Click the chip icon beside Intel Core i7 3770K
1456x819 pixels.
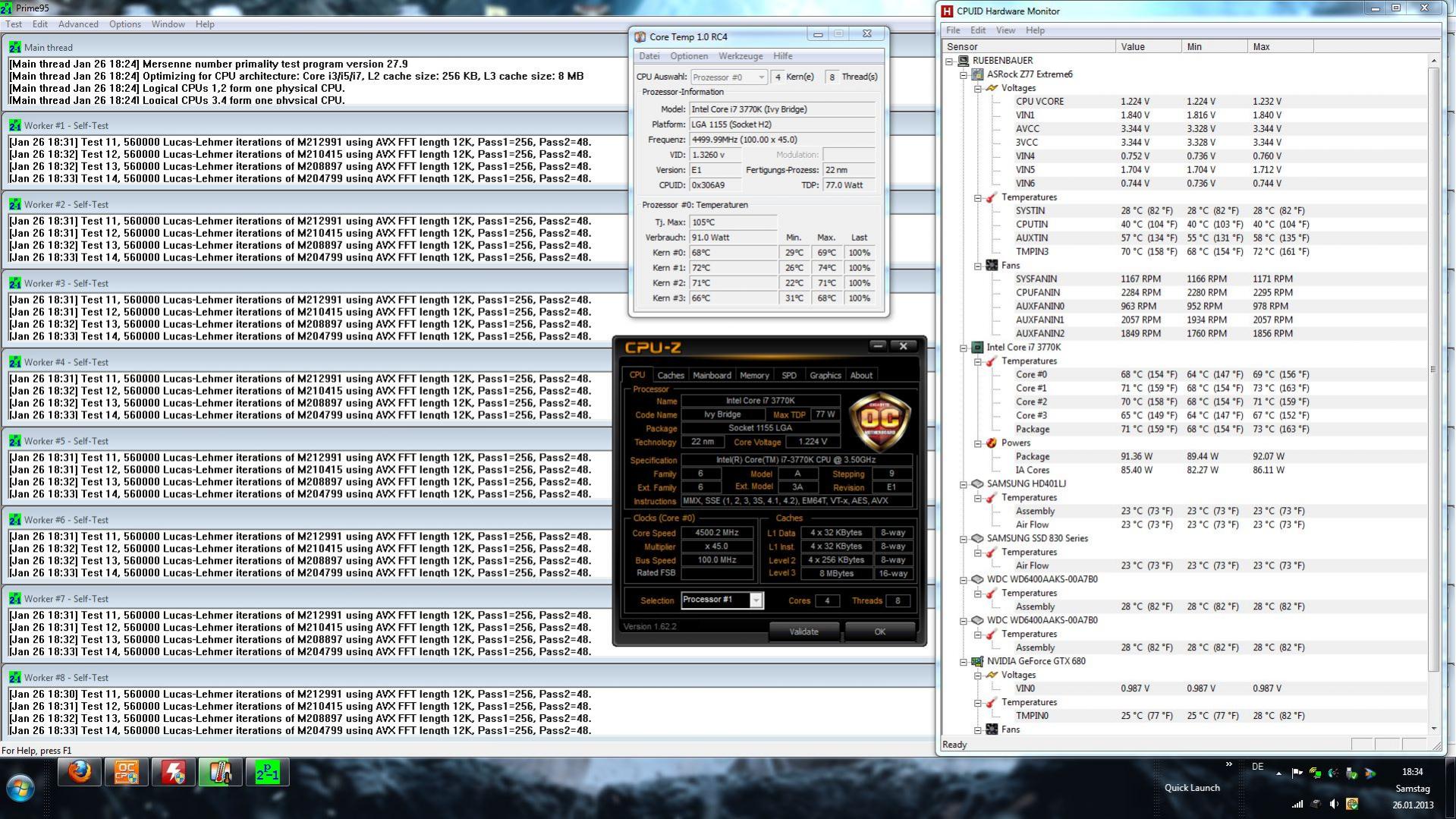(x=977, y=347)
